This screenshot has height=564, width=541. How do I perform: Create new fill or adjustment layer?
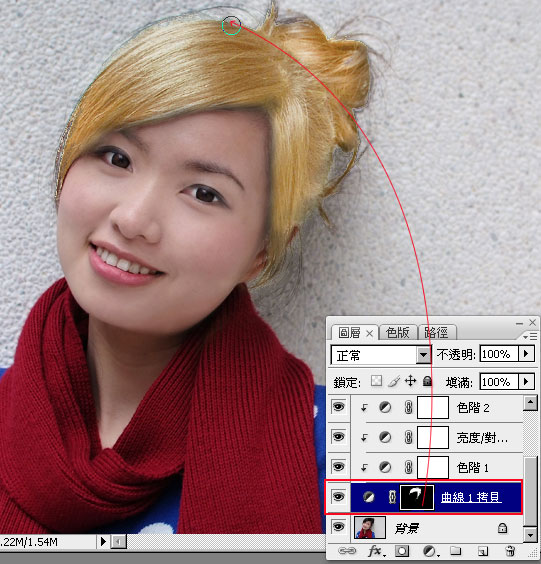click(430, 551)
